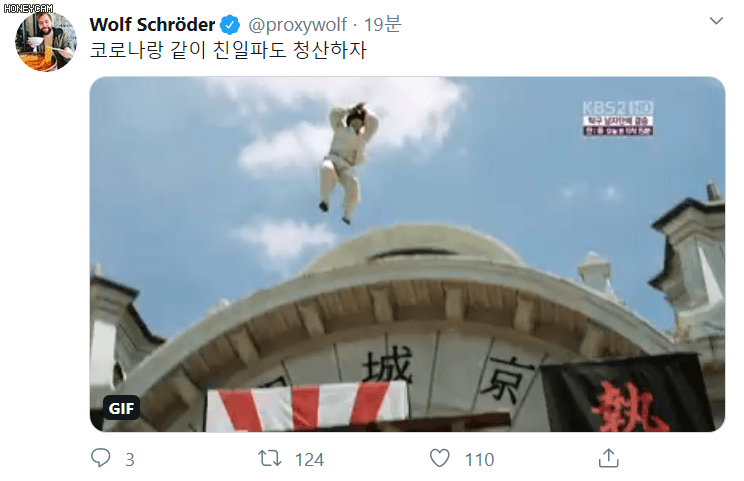Click the red and white striped banner
This screenshot has width=744, height=481.
[x=307, y=407]
